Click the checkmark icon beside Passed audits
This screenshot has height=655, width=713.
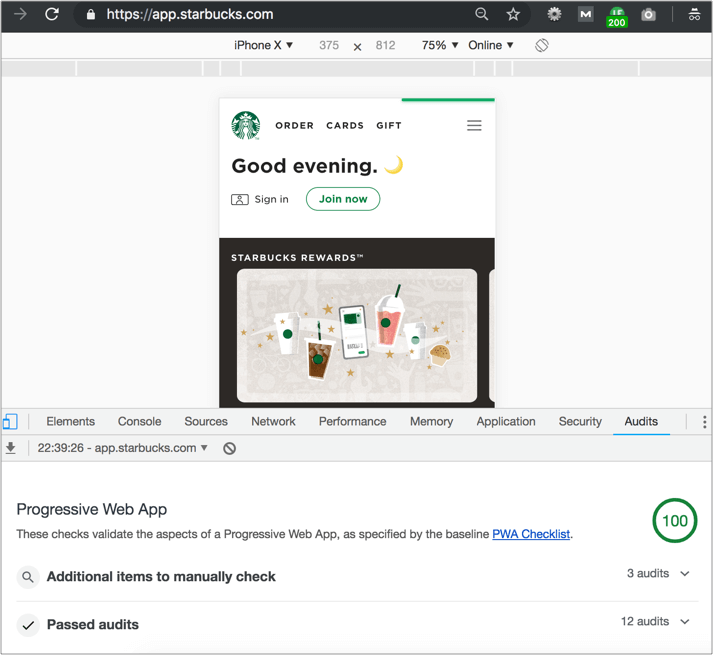click(28, 625)
